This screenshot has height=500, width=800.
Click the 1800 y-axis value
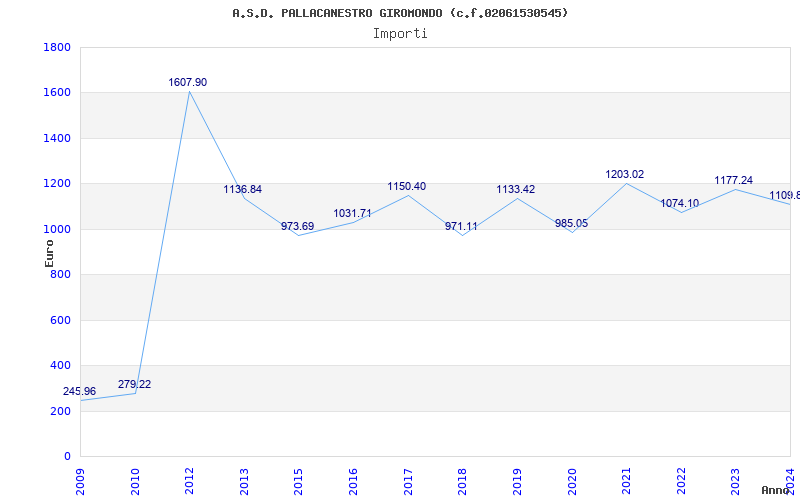point(57,47)
